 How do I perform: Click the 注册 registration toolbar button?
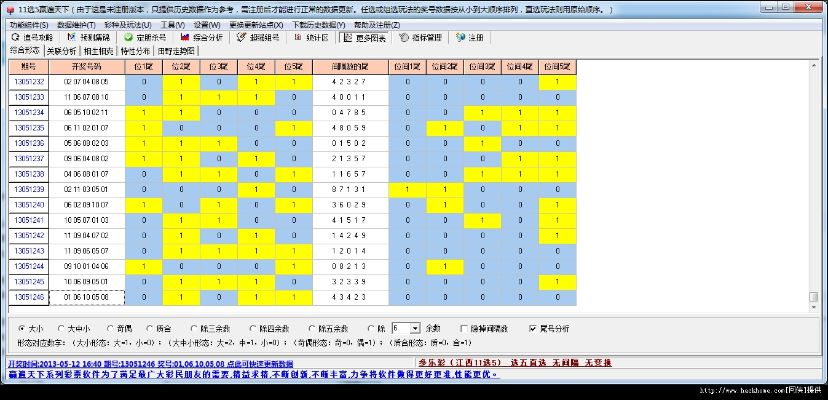pyautogui.click(x=472, y=38)
